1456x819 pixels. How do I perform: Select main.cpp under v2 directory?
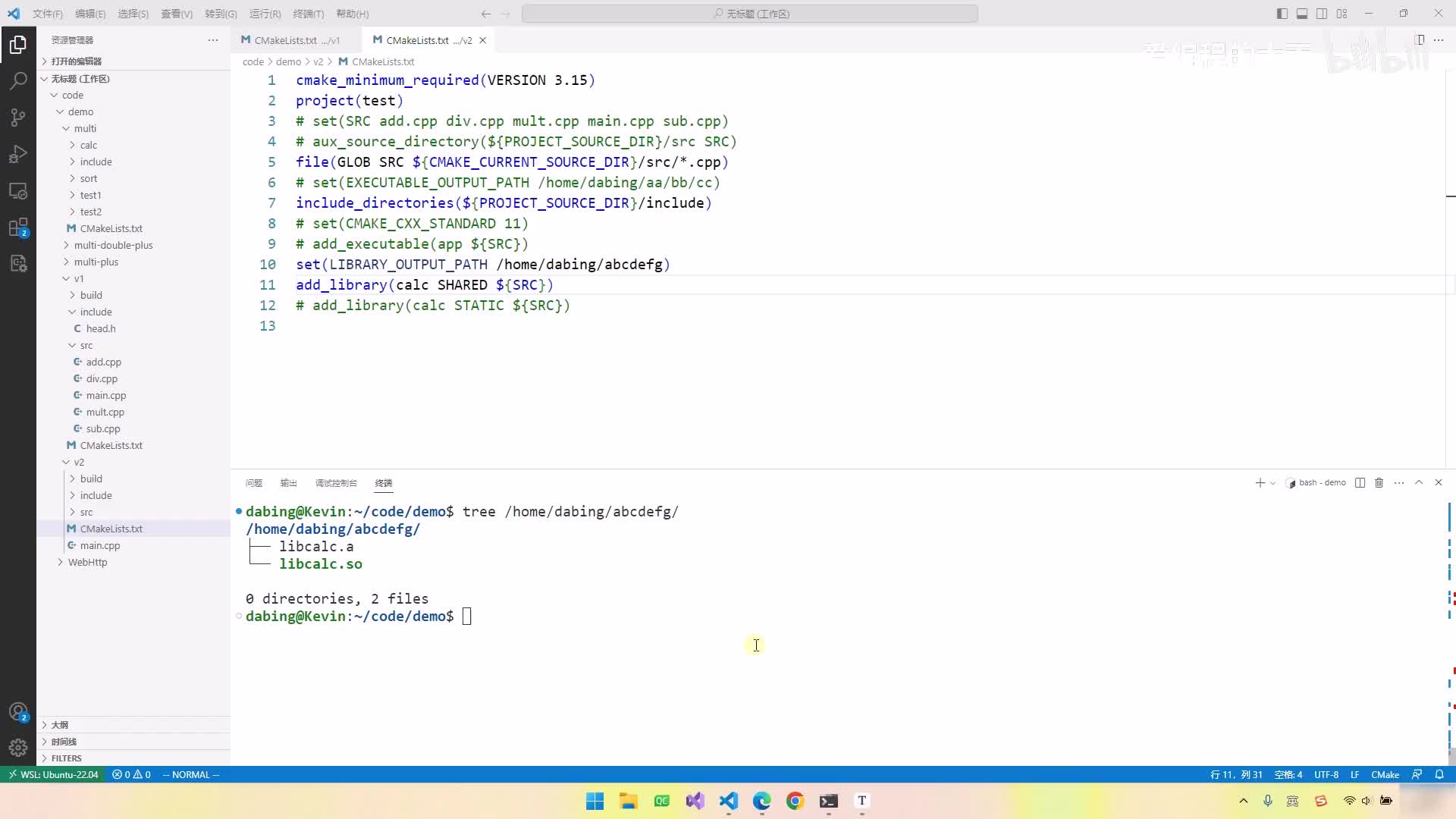click(100, 545)
